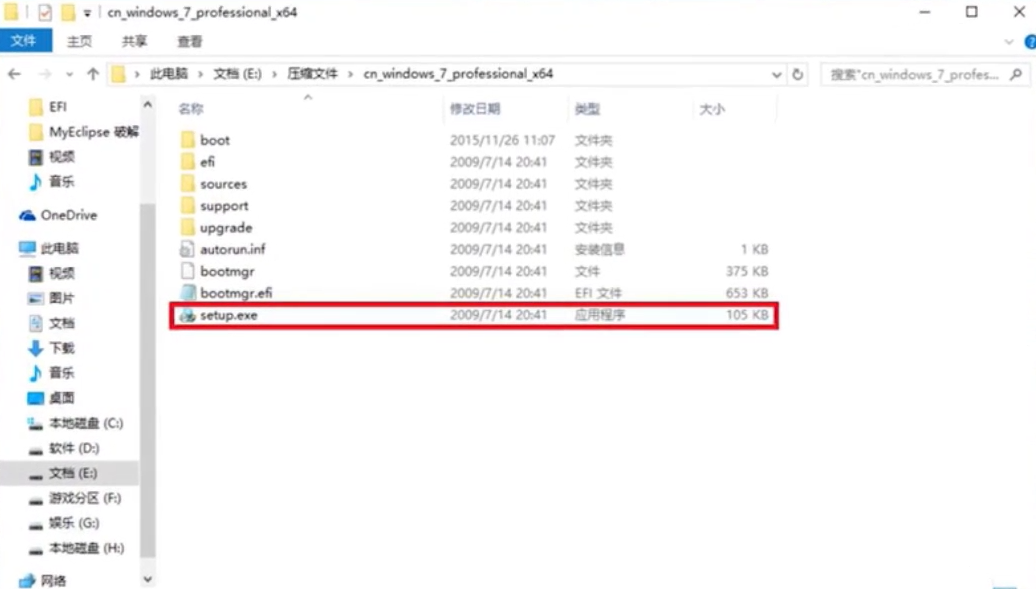Screen dimensions: 1036x589
Task: Select the 105 KB size of setup.exe
Action: tap(747, 315)
